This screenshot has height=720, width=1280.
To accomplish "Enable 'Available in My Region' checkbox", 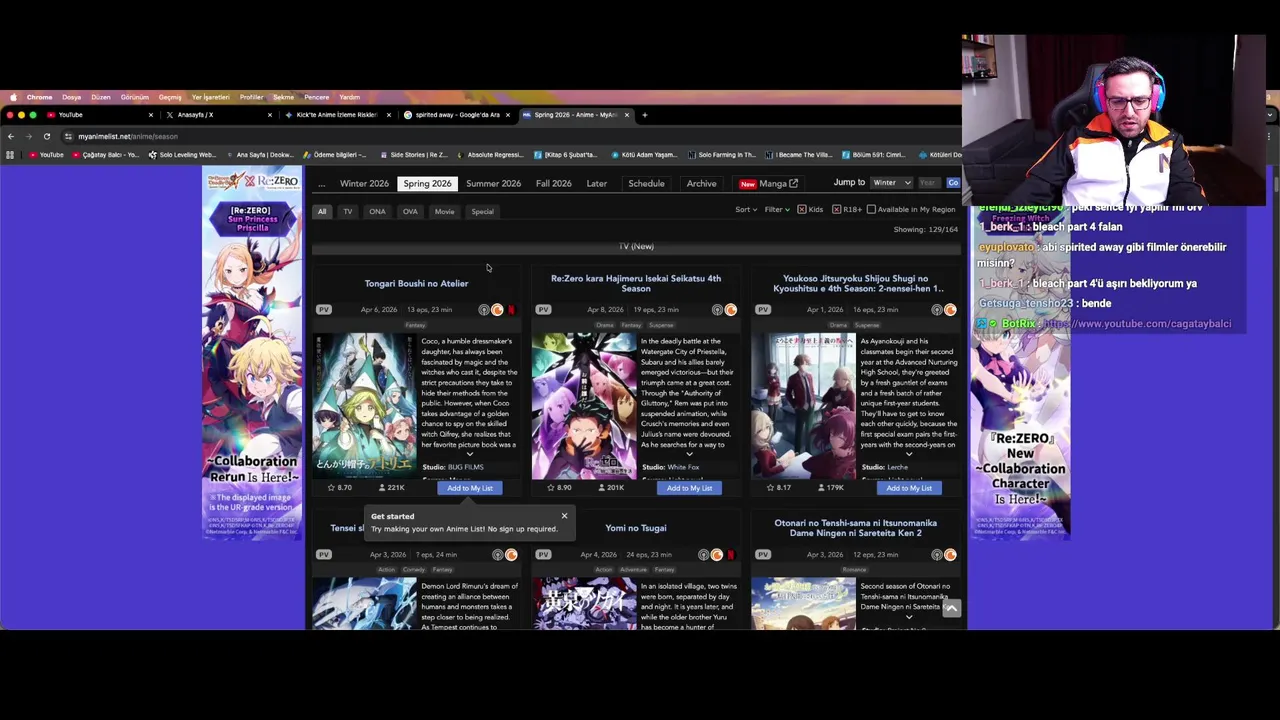I will point(871,210).
